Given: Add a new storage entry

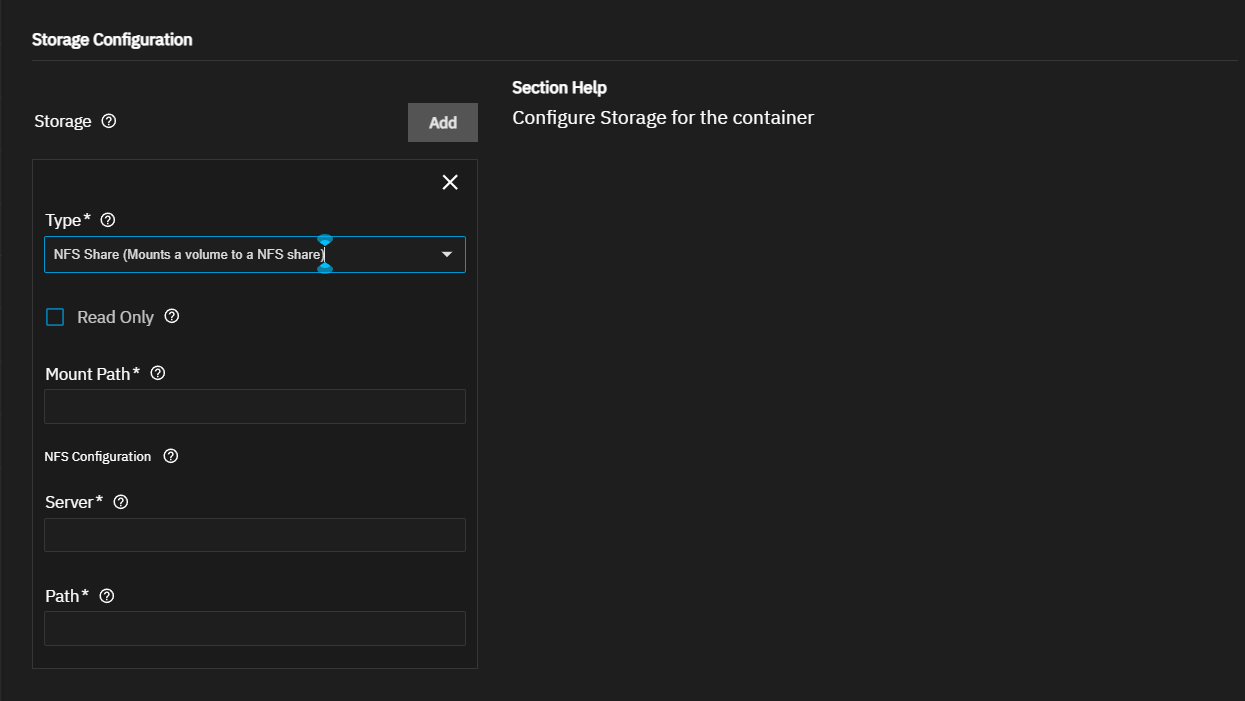Looking at the screenshot, I should click(x=443, y=122).
